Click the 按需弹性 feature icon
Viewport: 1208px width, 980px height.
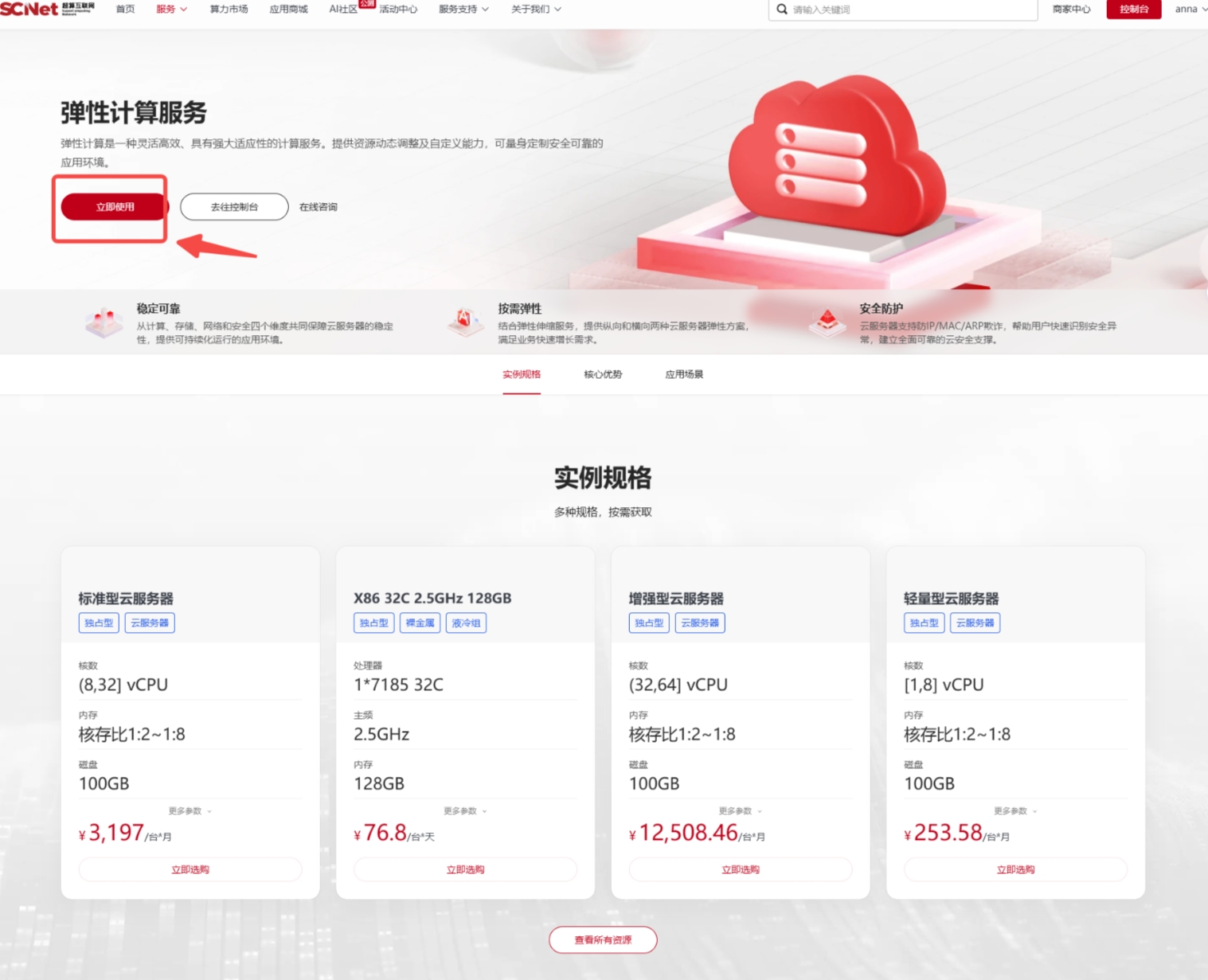(465, 322)
